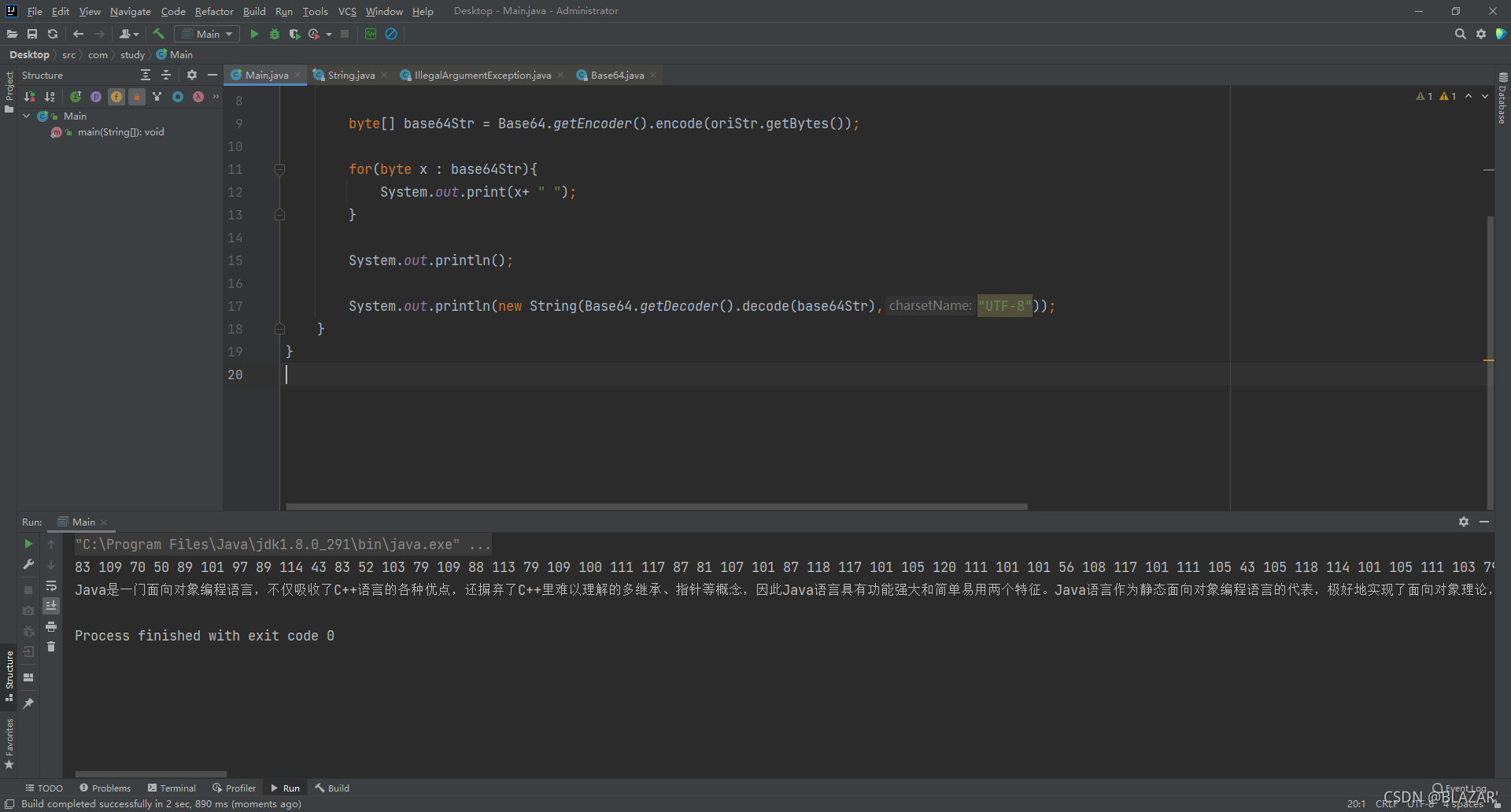
Task: Print console output with the printer icon
Action: pos(51,626)
